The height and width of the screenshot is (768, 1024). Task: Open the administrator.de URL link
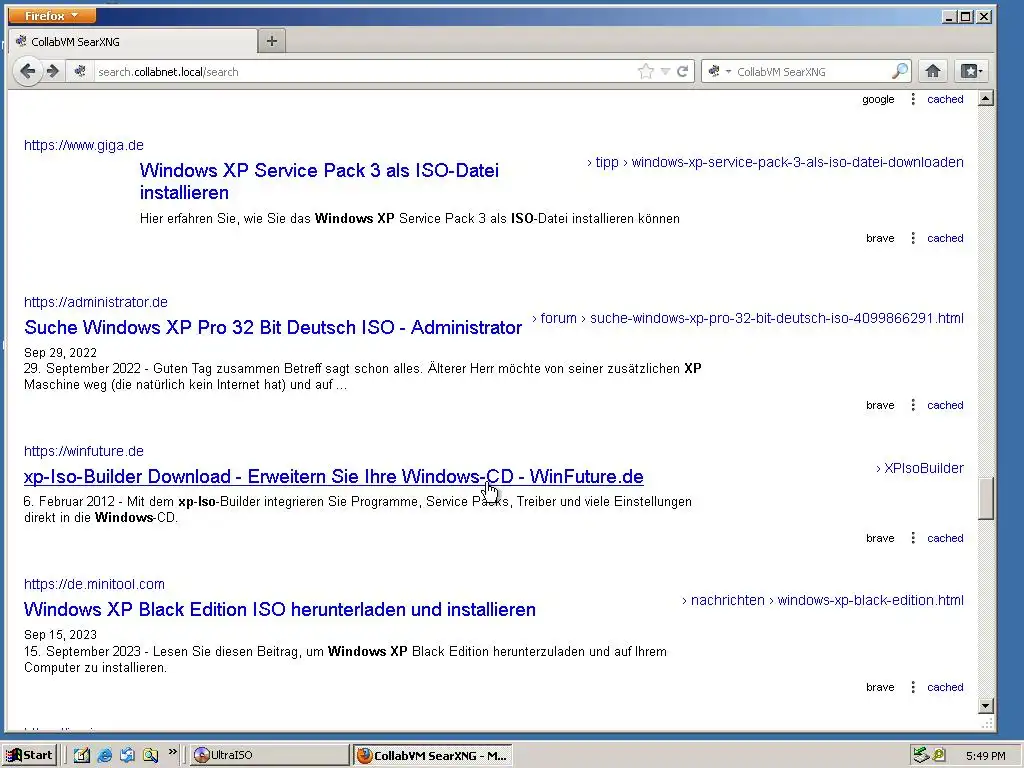(x=96, y=302)
